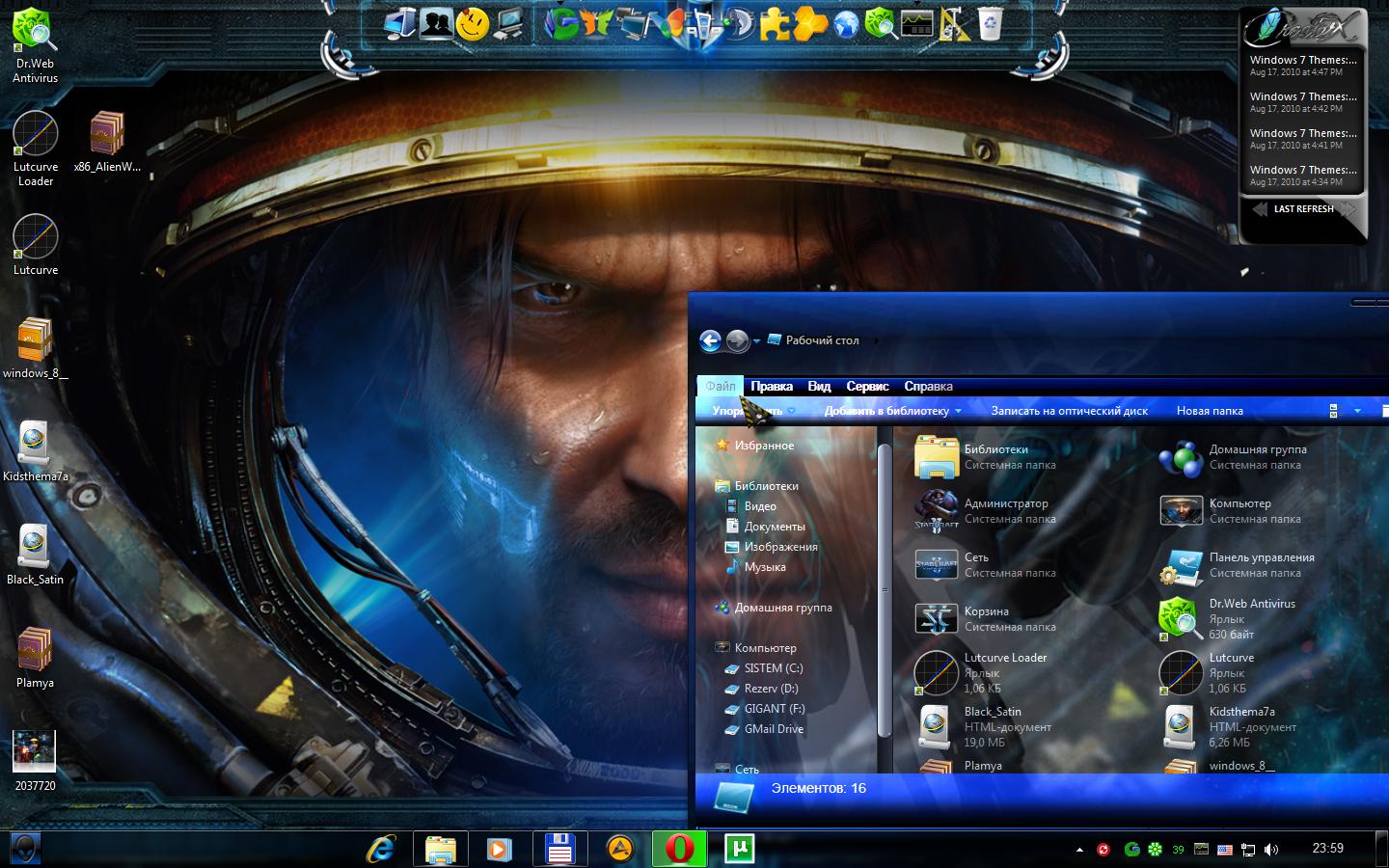Open the recent pages dropdown arrow
The height and width of the screenshot is (868, 1389).
tap(756, 340)
